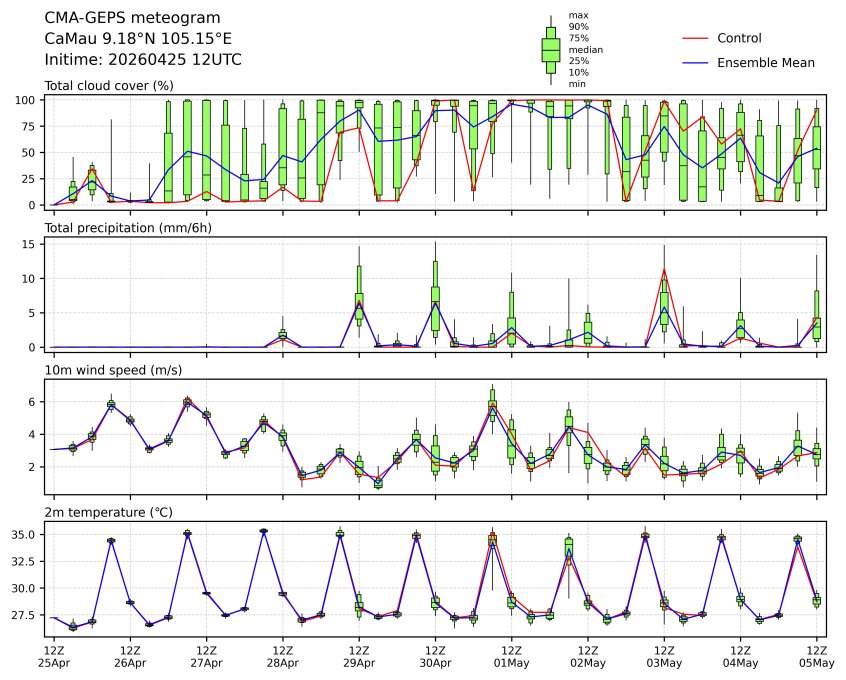
Task: Click the box-plot symbol in the legend
Action: pyautogui.click(x=550, y=49)
